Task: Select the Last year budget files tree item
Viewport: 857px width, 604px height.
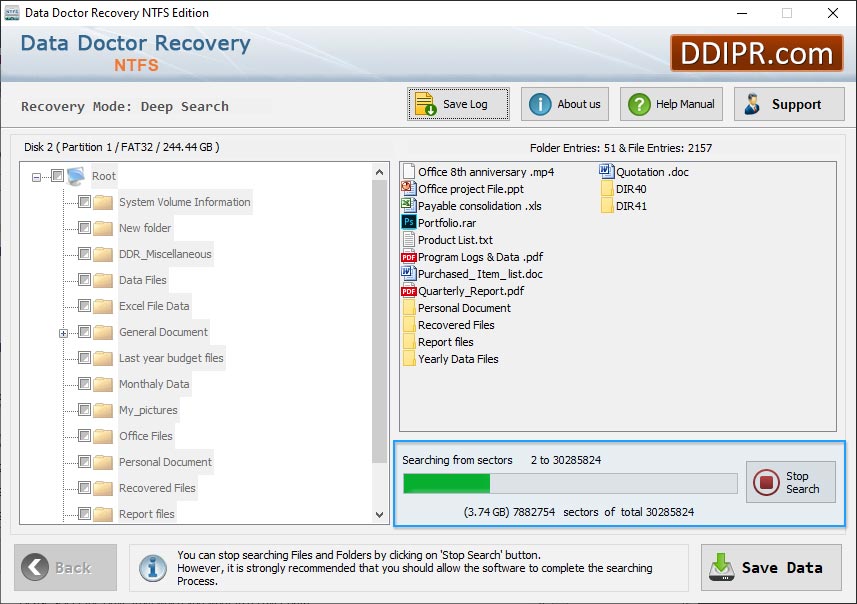Action: pos(171,358)
